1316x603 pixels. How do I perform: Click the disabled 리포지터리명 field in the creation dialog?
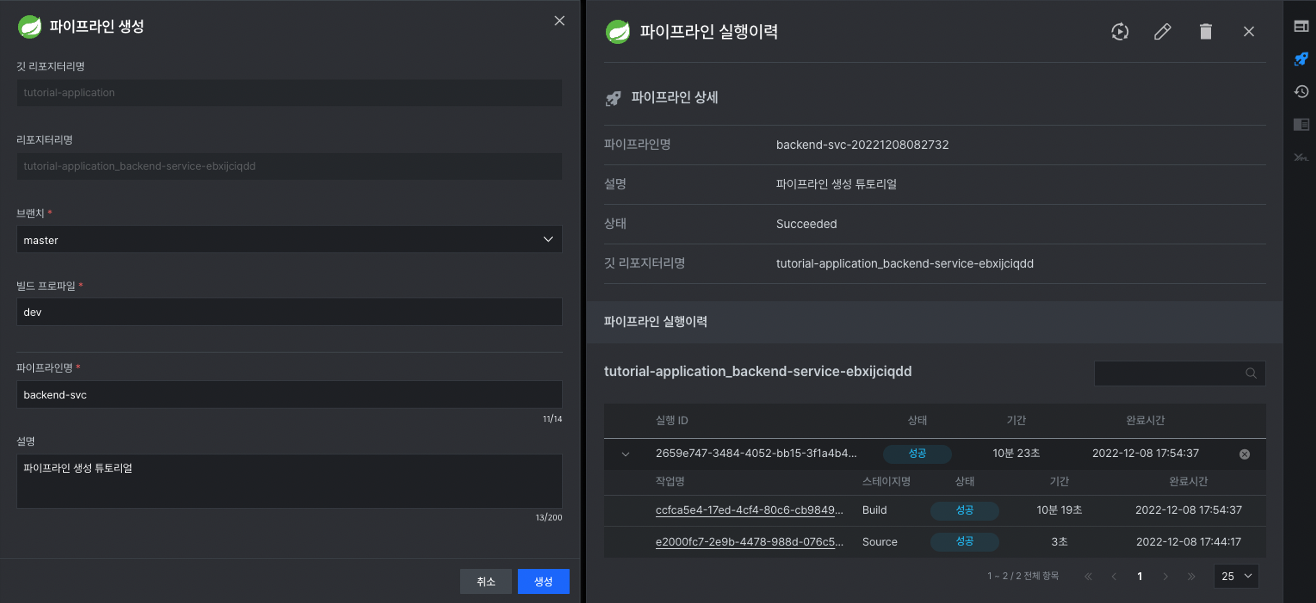coord(290,166)
